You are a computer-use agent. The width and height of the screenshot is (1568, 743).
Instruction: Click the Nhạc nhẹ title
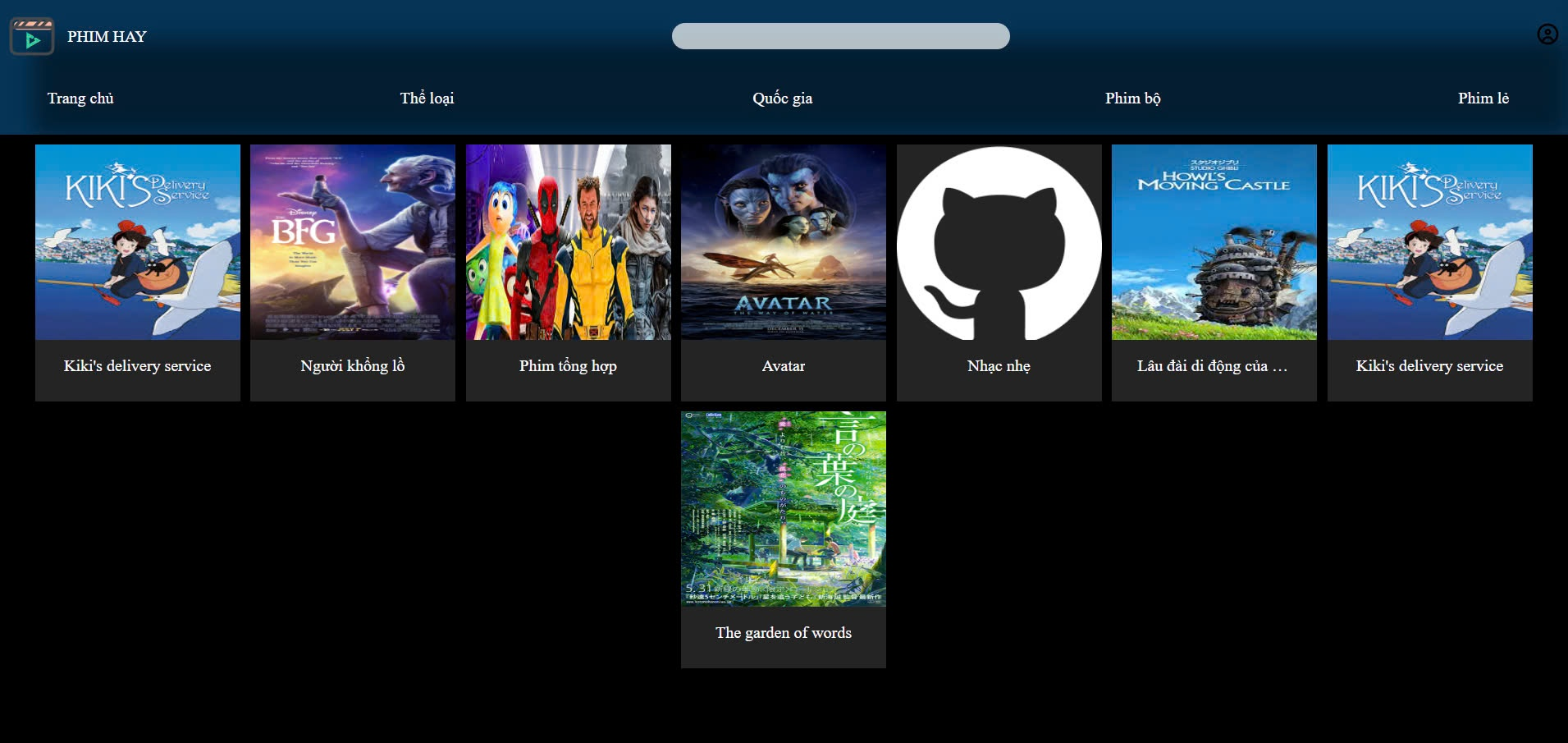[x=999, y=366]
